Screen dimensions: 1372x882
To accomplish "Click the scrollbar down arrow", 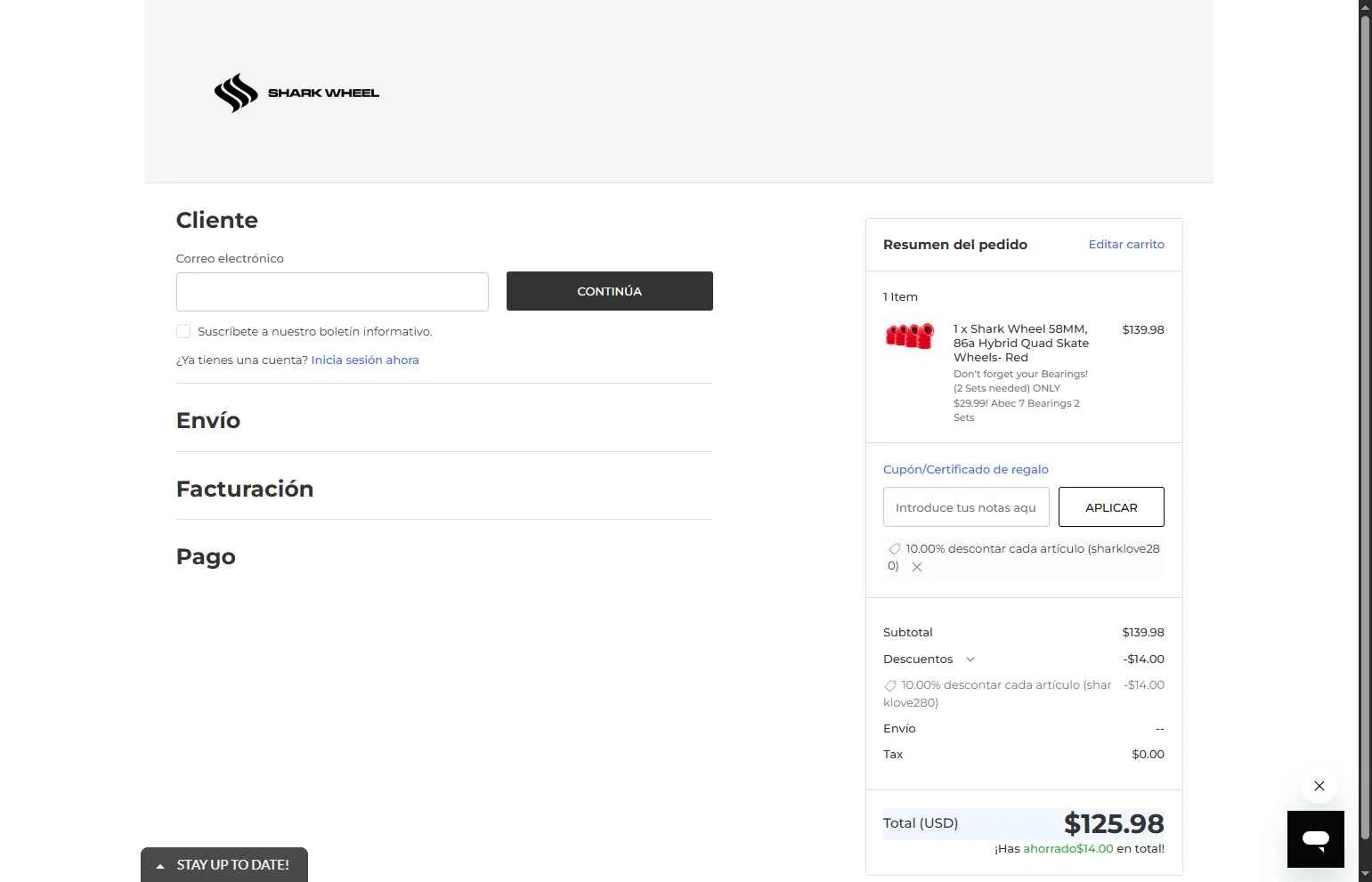I will point(1365,874).
